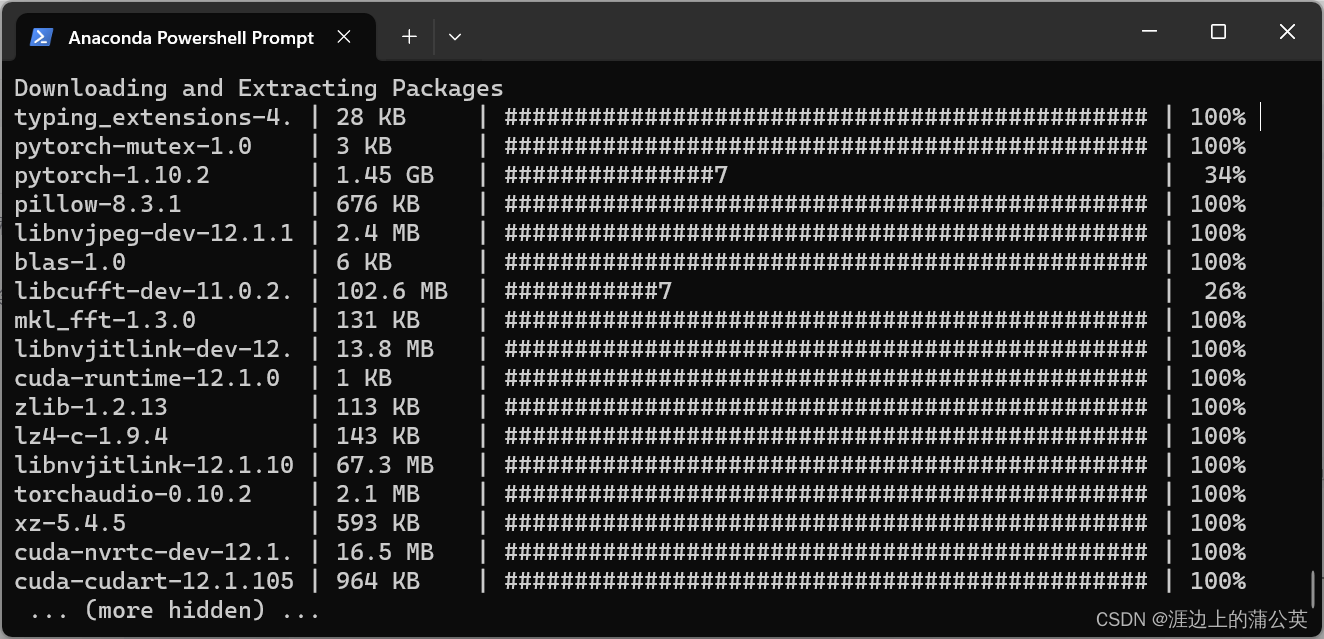Screen dimensions: 1324x639
Task: Click the mkl_fft-1.3.0 line
Action: click(100, 320)
